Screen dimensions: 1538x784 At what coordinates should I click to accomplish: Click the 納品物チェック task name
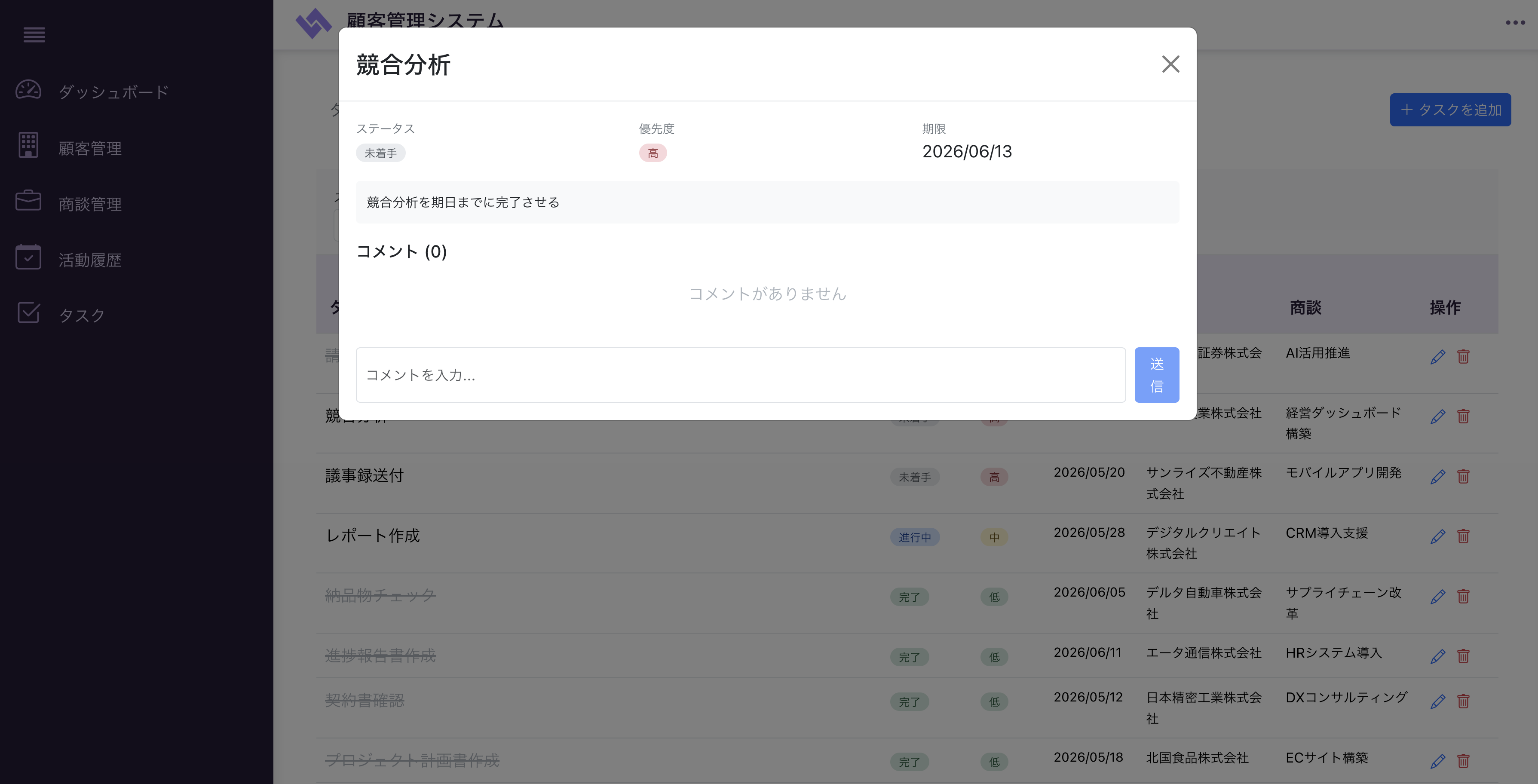click(x=380, y=595)
